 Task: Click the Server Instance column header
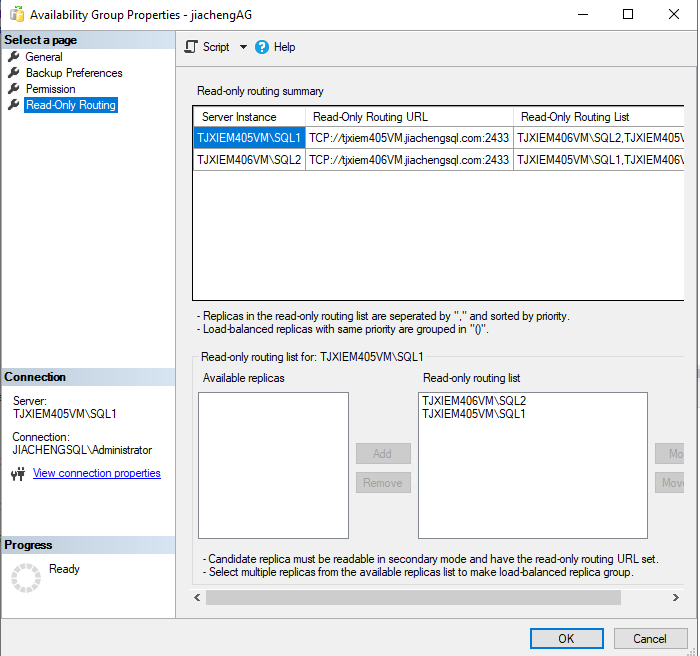click(x=239, y=117)
